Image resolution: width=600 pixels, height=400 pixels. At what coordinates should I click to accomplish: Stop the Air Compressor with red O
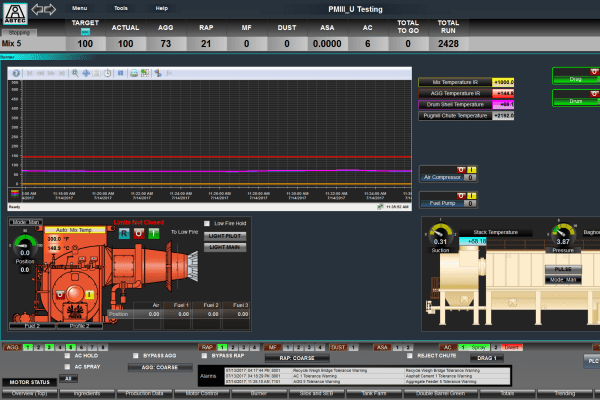tap(461, 170)
